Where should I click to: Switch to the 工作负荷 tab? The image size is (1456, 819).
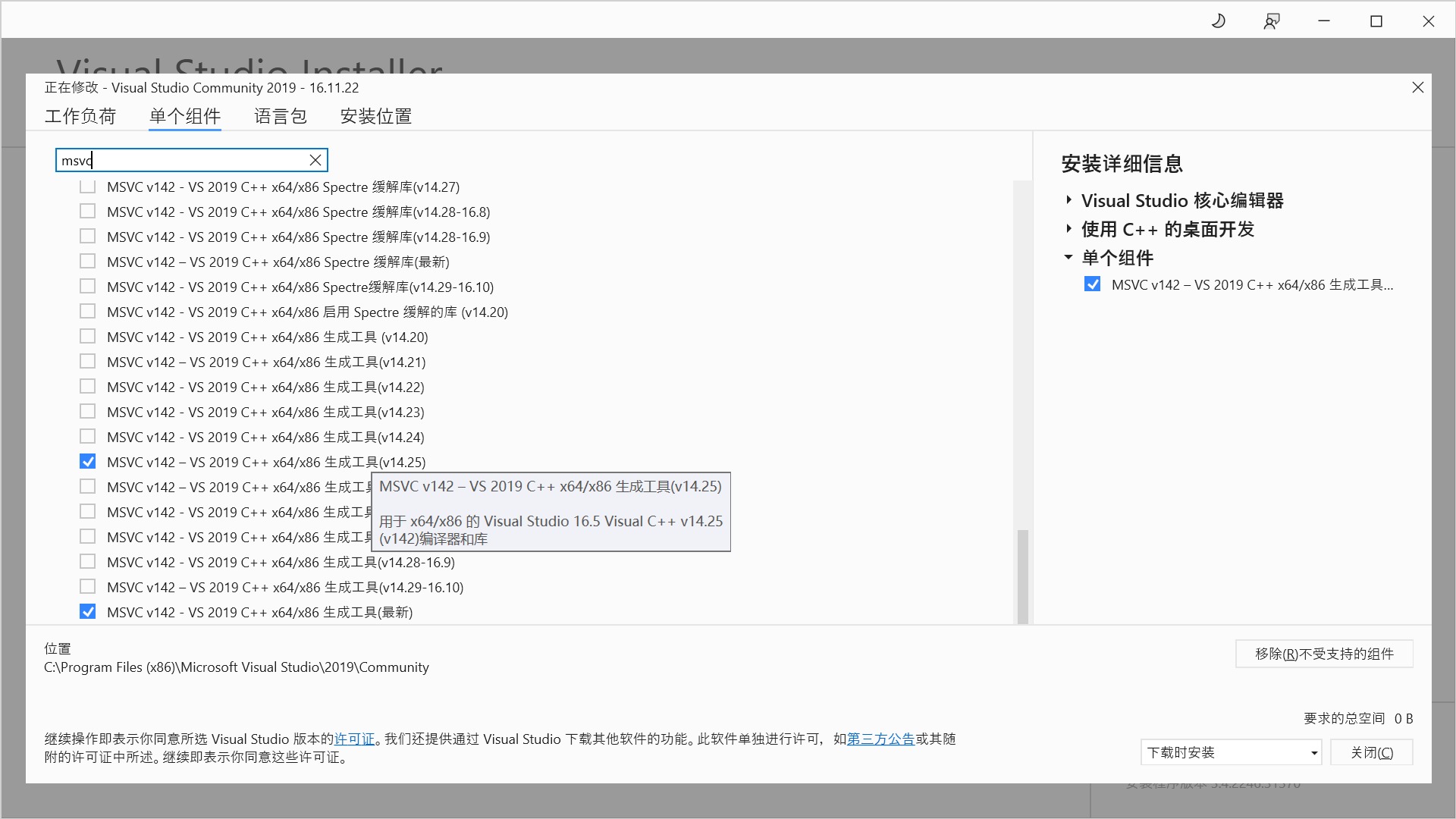tap(80, 116)
